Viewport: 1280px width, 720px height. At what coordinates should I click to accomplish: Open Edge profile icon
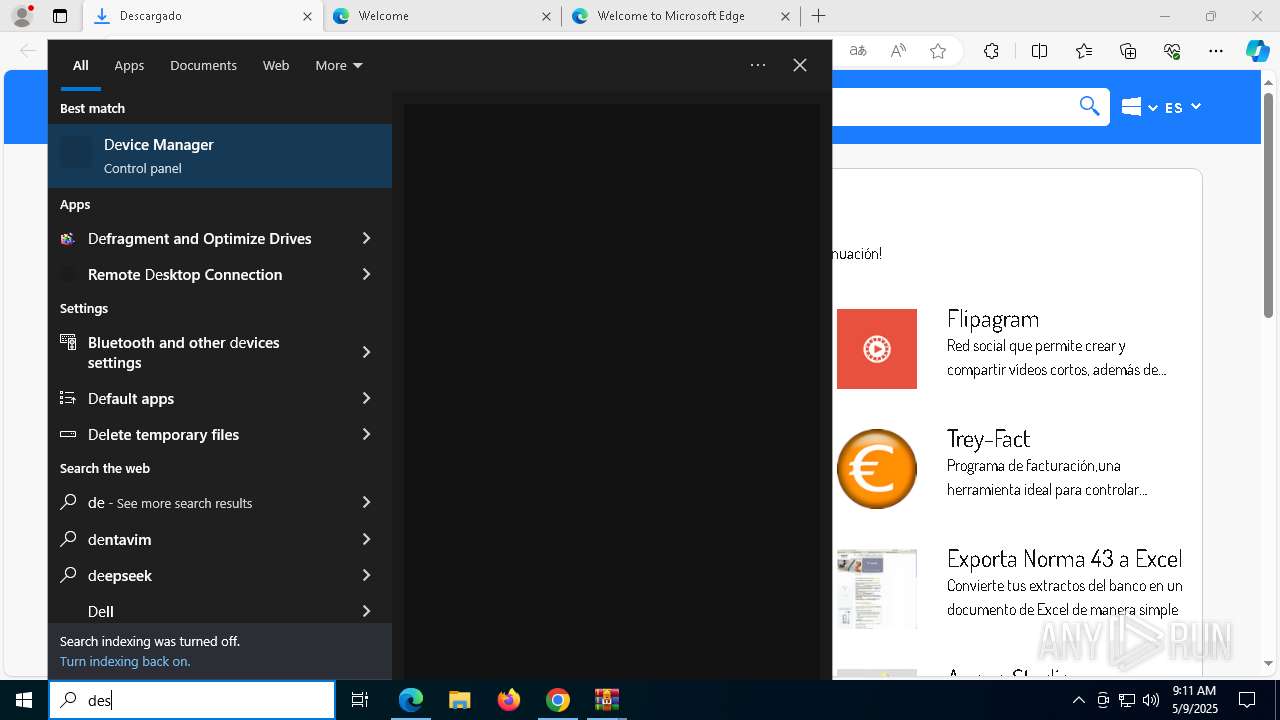pos(22,16)
